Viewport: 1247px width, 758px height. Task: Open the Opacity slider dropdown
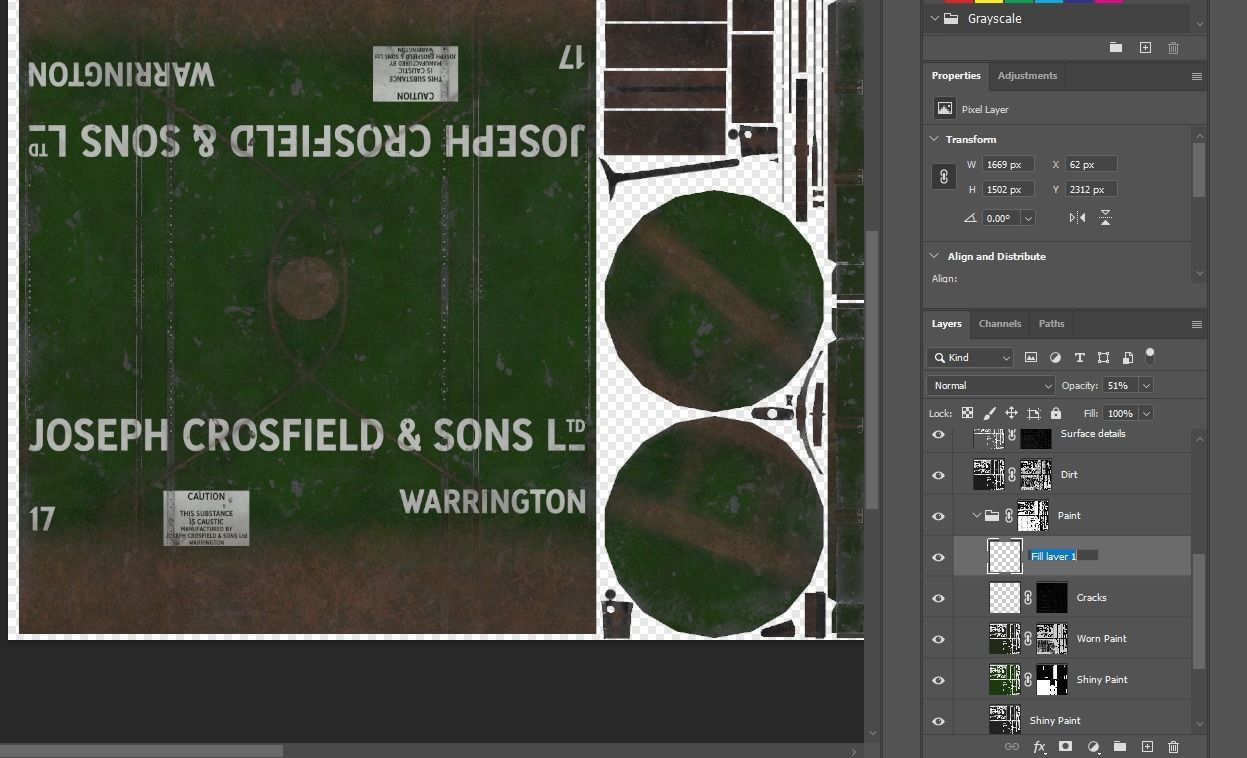point(1145,385)
